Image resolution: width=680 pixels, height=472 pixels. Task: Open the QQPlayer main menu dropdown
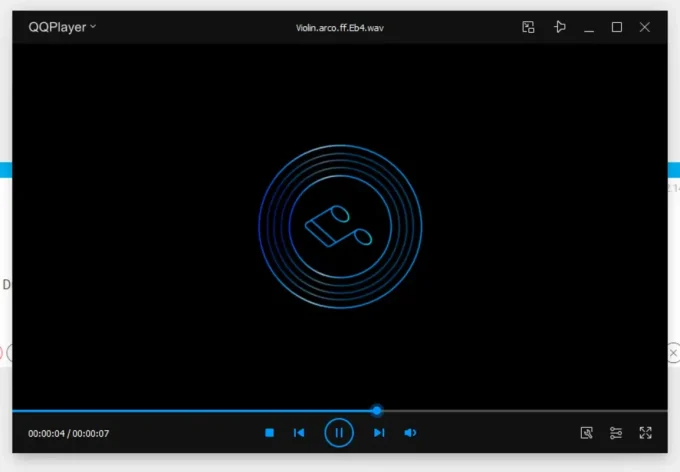point(61,27)
